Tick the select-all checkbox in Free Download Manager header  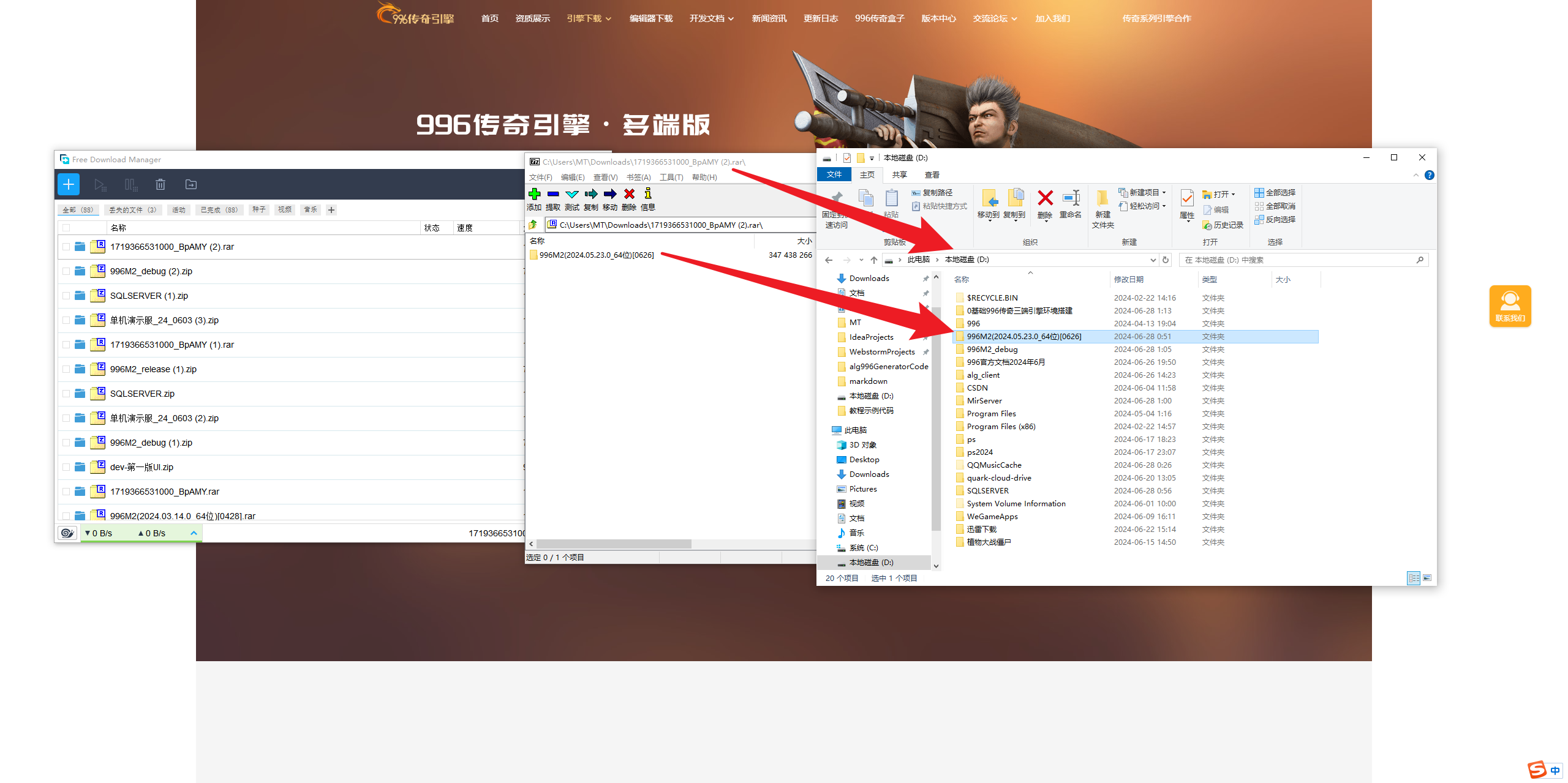66,228
